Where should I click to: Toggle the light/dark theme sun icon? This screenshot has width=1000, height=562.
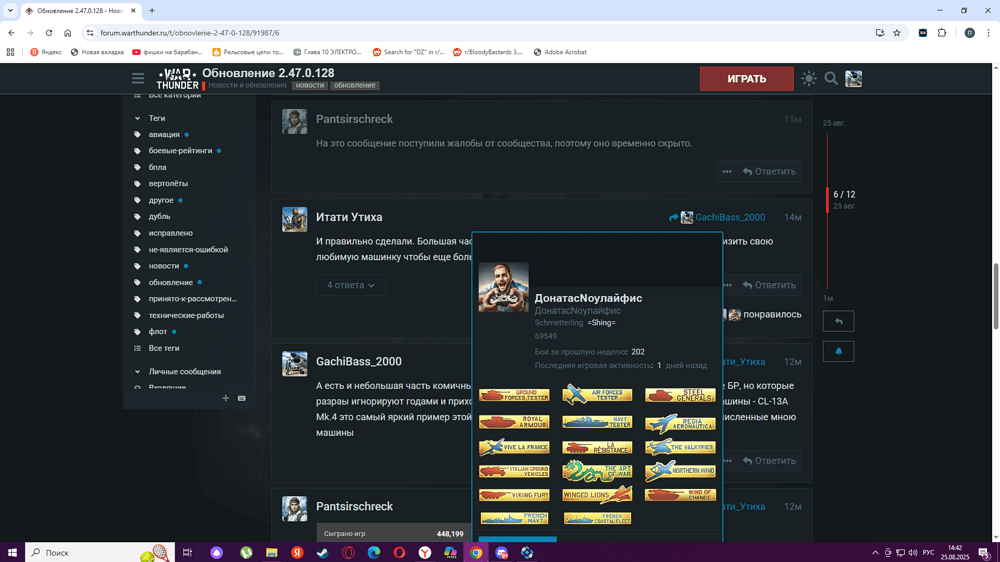809,78
